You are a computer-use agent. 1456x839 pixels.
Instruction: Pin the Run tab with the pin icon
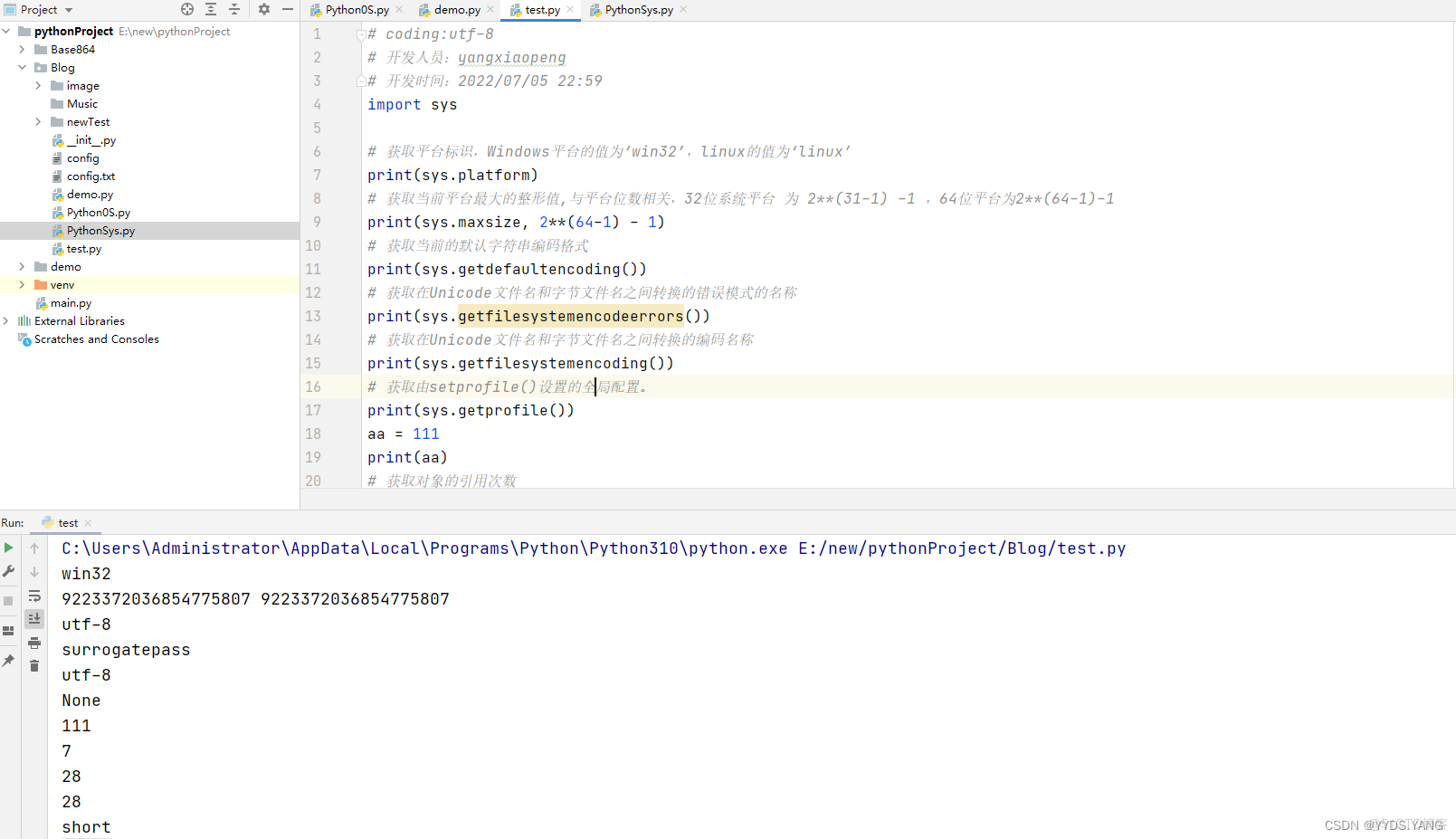9,661
